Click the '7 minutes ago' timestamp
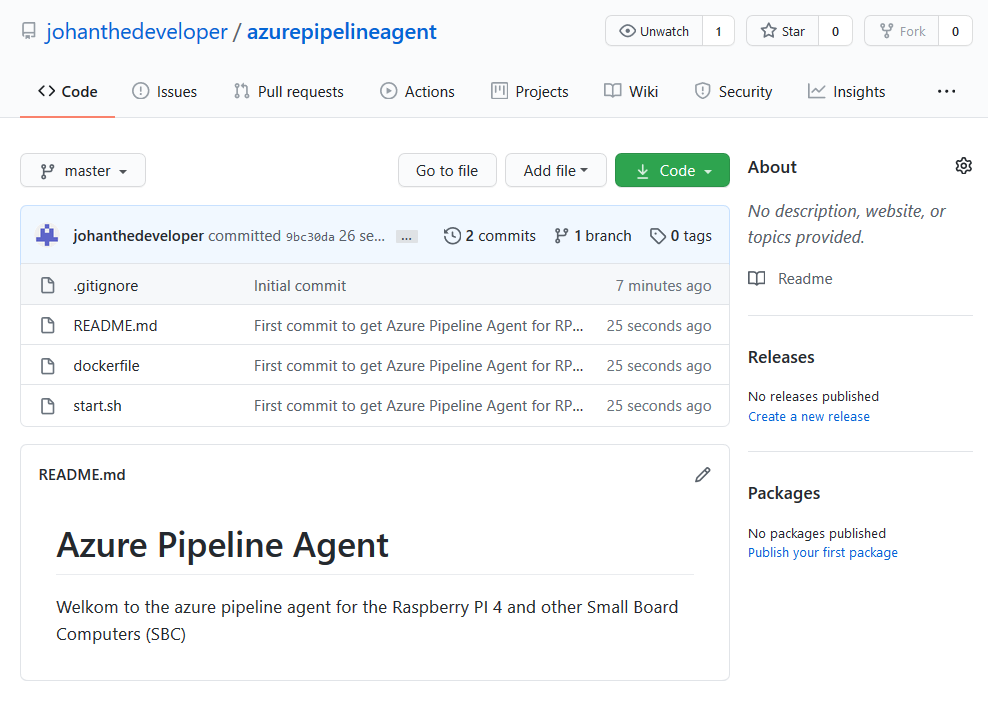 (663, 286)
